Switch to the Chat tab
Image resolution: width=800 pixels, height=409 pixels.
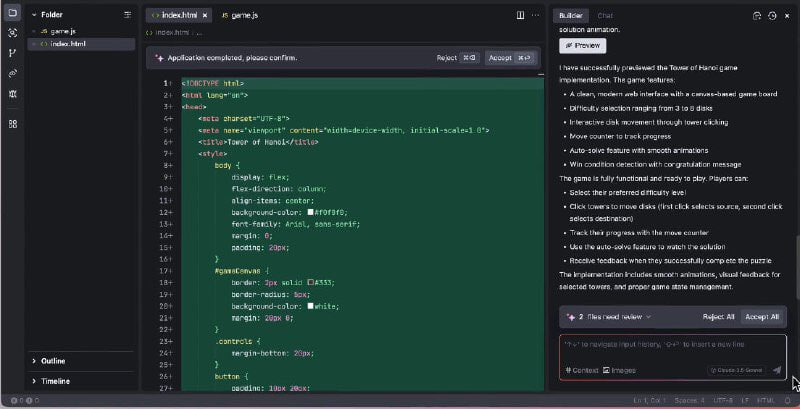click(x=605, y=16)
